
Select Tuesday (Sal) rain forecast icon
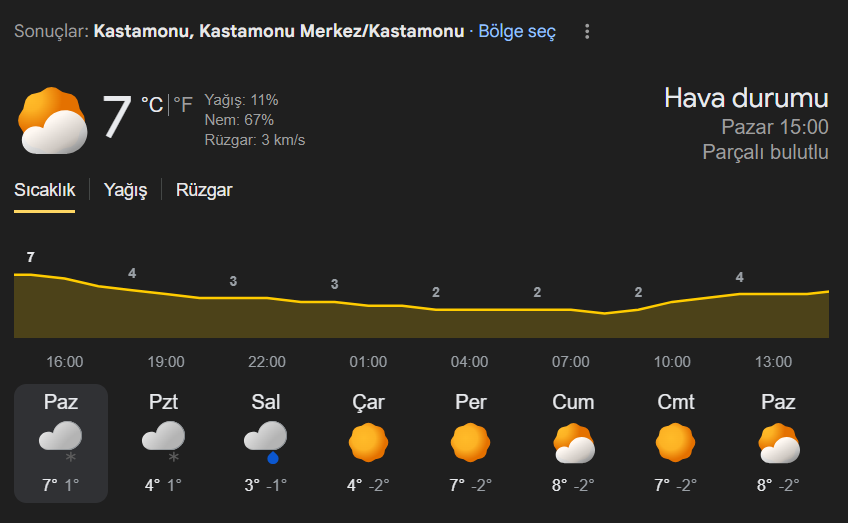pos(266,440)
